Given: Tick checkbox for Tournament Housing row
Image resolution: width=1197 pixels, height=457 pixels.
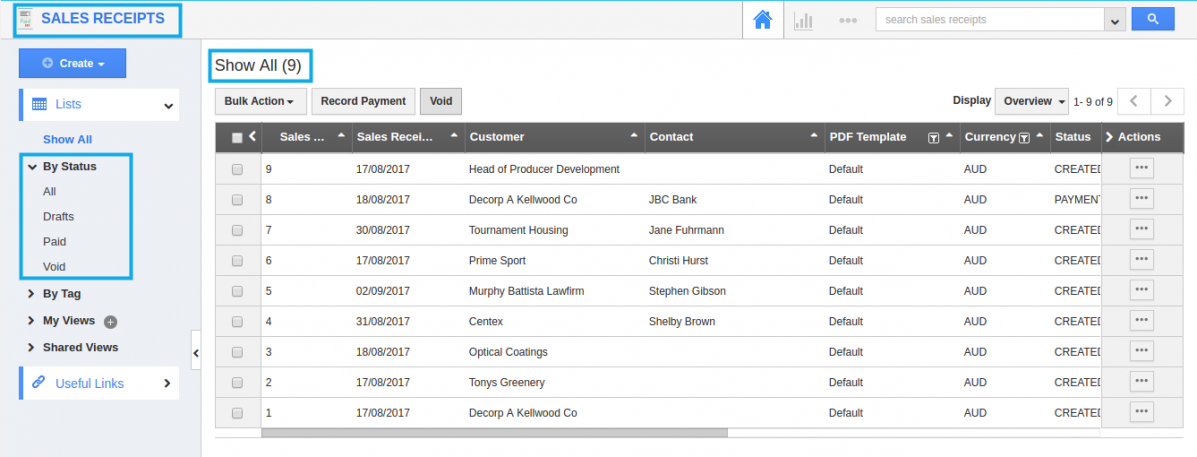Looking at the screenshot, I should click(237, 230).
